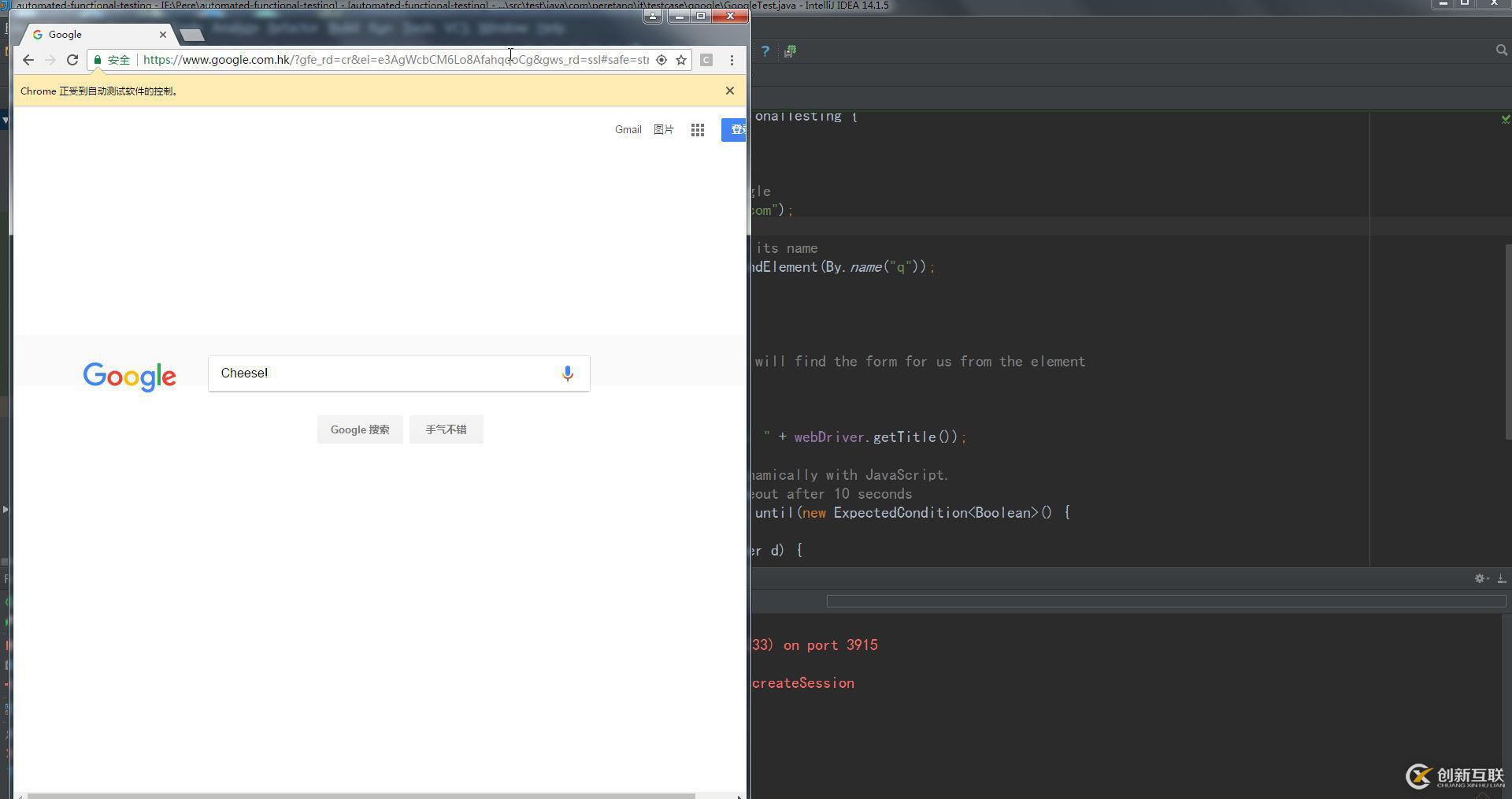Click the Google 搜索 button

click(x=360, y=429)
